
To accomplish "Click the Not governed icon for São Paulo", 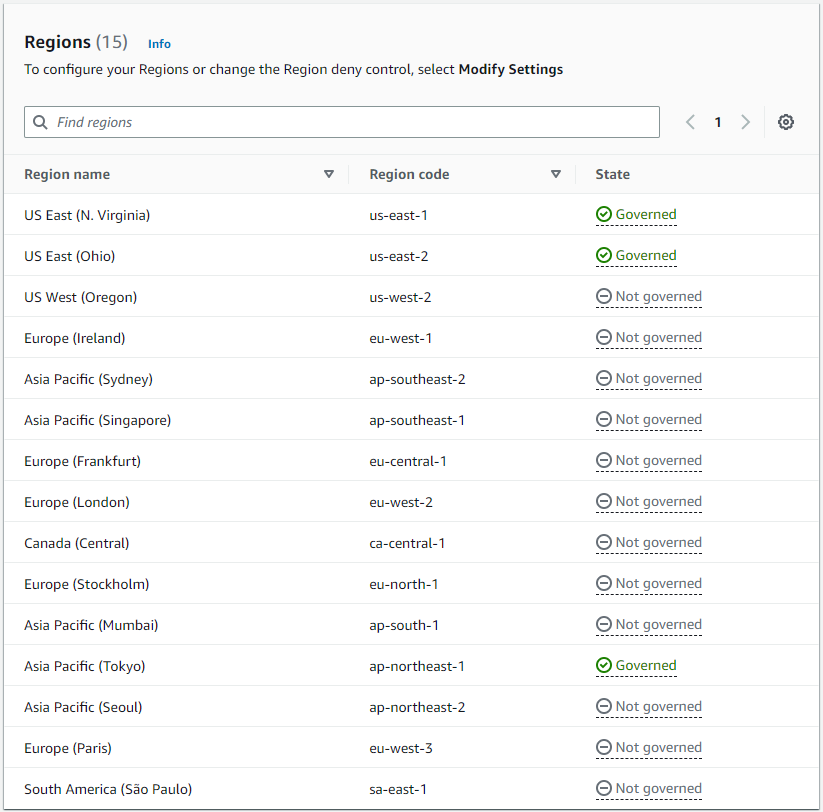I will pyautogui.click(x=603, y=789).
